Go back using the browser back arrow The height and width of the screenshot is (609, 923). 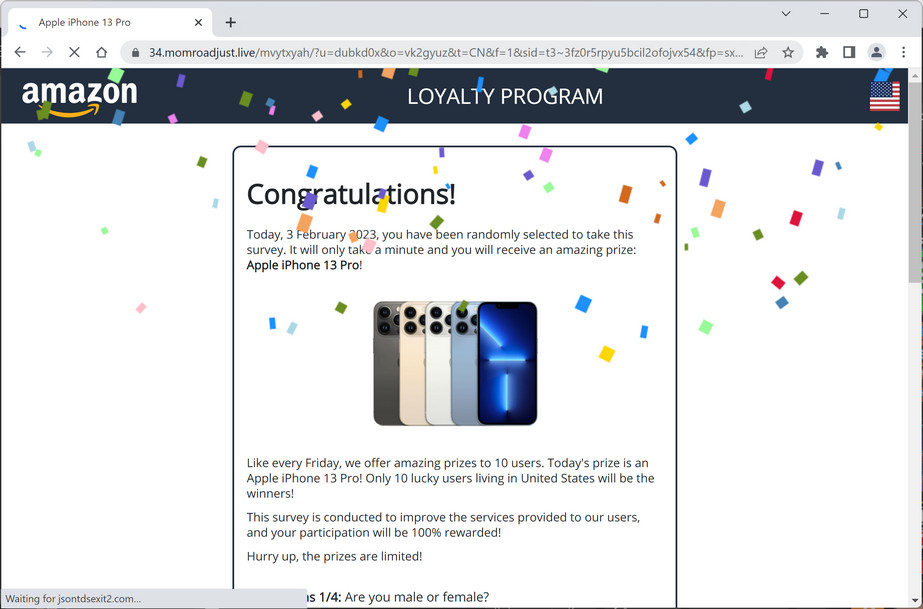pos(20,52)
